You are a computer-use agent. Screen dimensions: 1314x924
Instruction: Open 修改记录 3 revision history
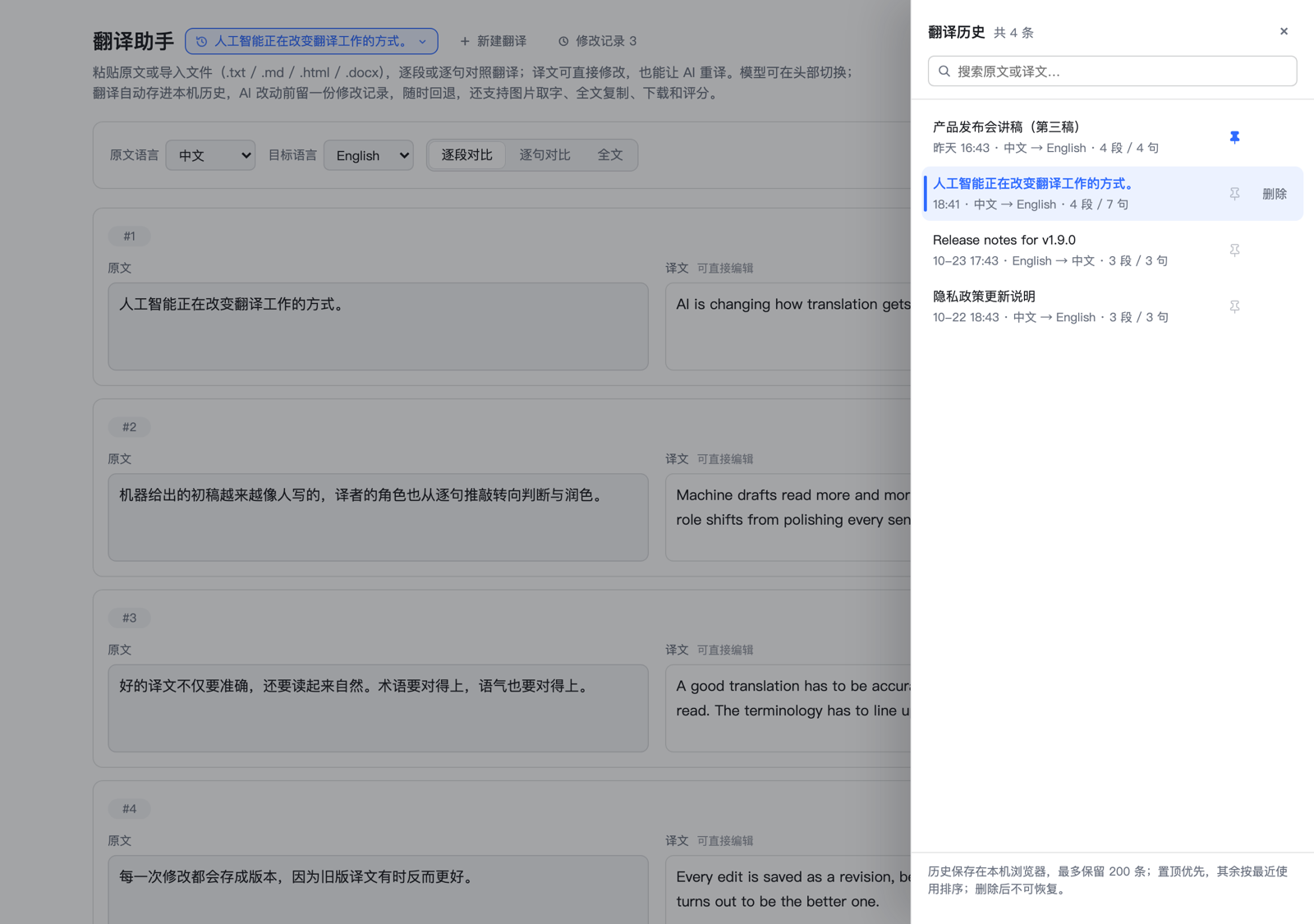598,41
